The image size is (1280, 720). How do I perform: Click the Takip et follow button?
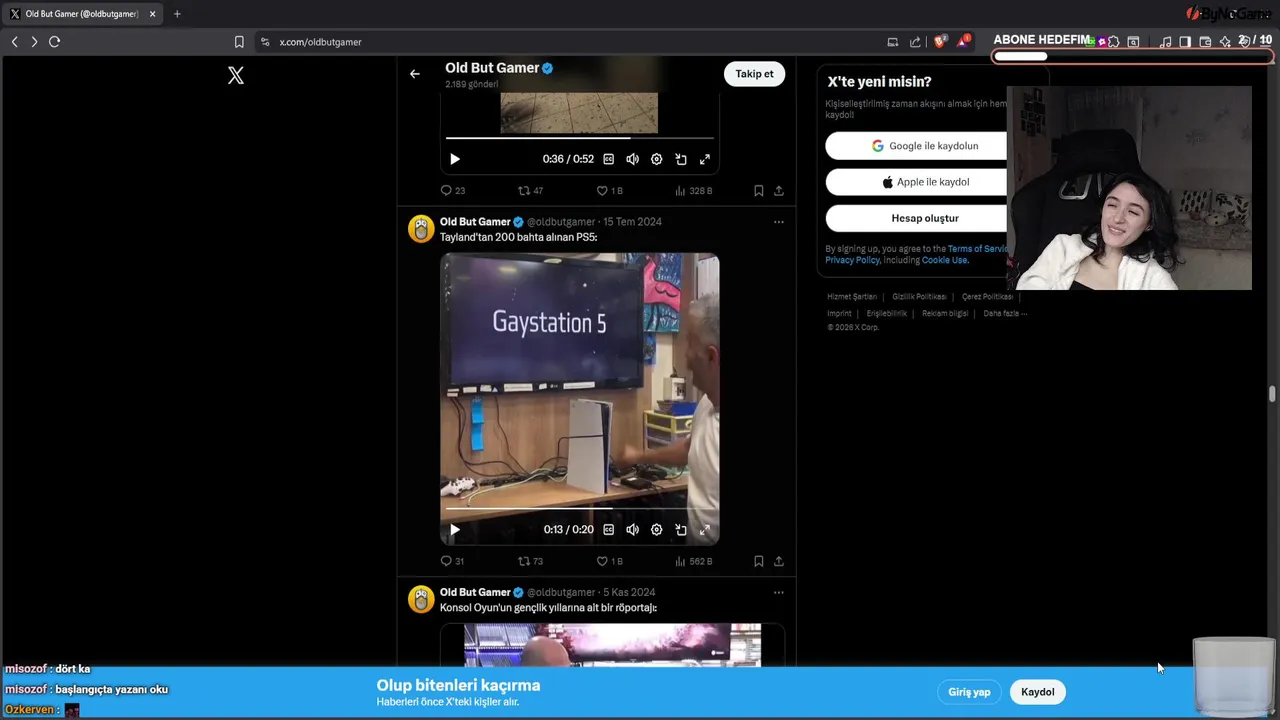point(754,74)
